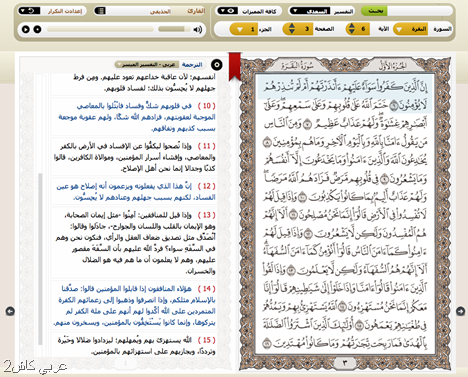Select tafsir entry number (12)
This screenshot has height=377, width=468.
[134, 191]
